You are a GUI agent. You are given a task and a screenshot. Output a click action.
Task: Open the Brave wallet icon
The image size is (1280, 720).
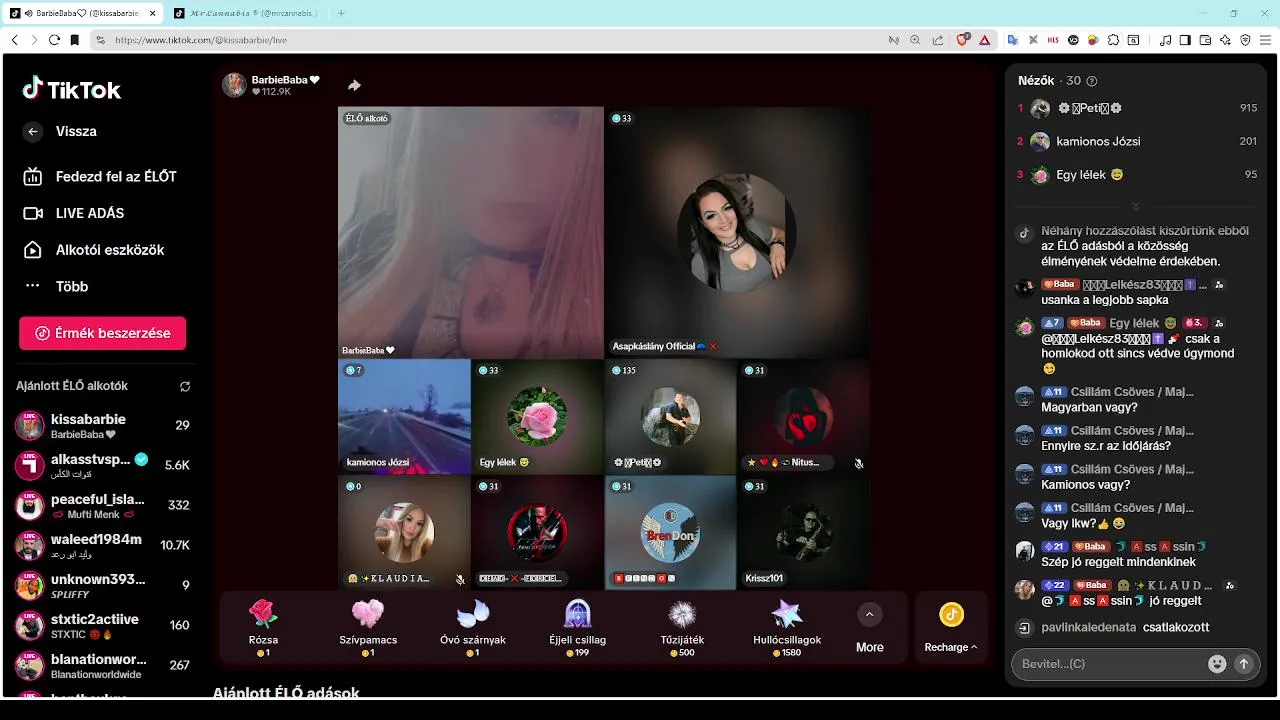pos(1205,40)
